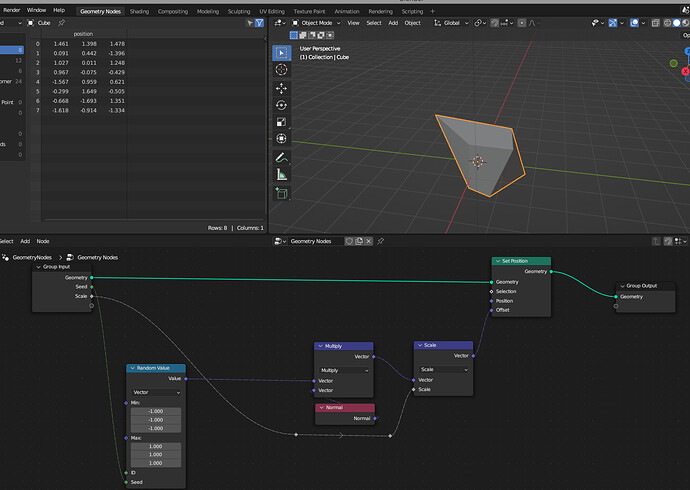The image size is (690, 490).
Task: Edit the first Max value 1.000
Action: coord(156,446)
